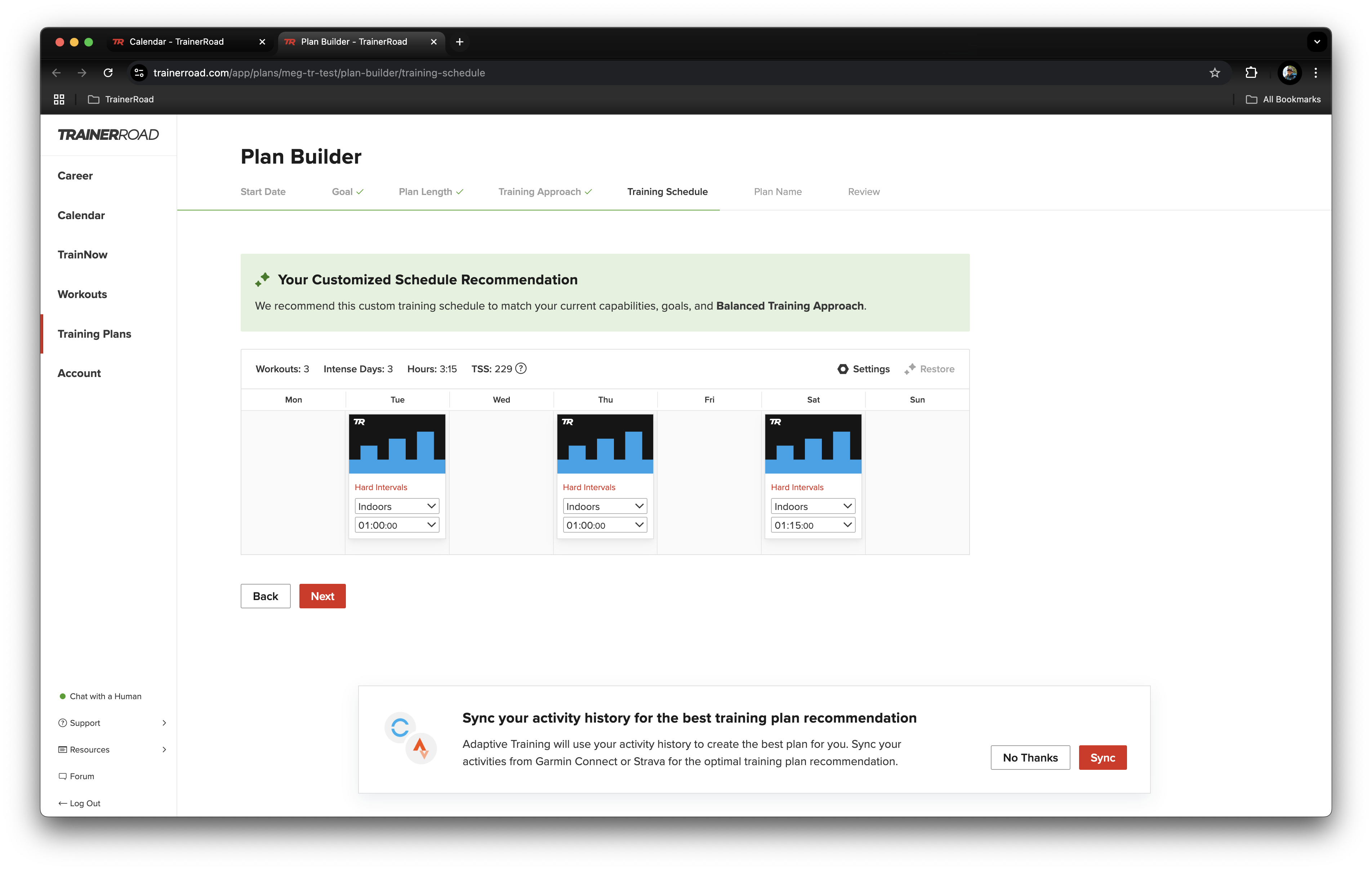Go to Review step

tap(864, 192)
